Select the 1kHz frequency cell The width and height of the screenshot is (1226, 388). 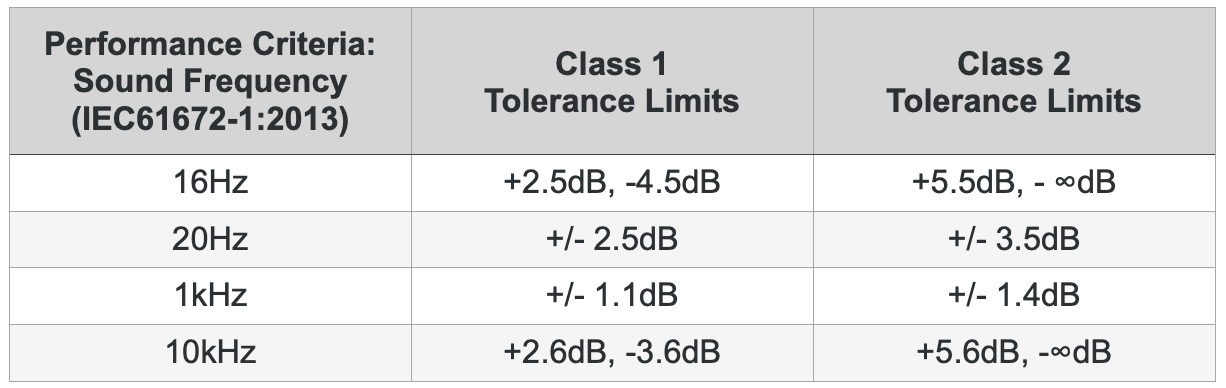(x=210, y=296)
